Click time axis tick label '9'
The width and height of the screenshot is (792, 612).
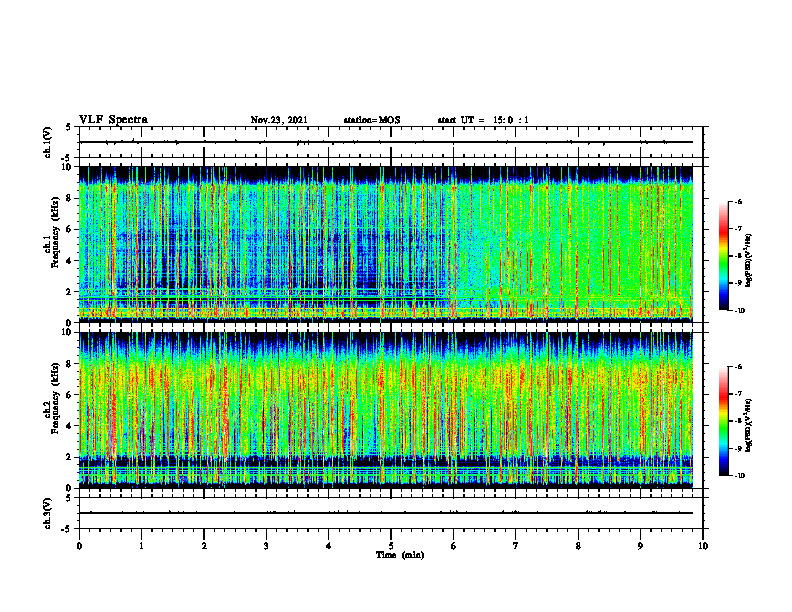tap(640, 546)
